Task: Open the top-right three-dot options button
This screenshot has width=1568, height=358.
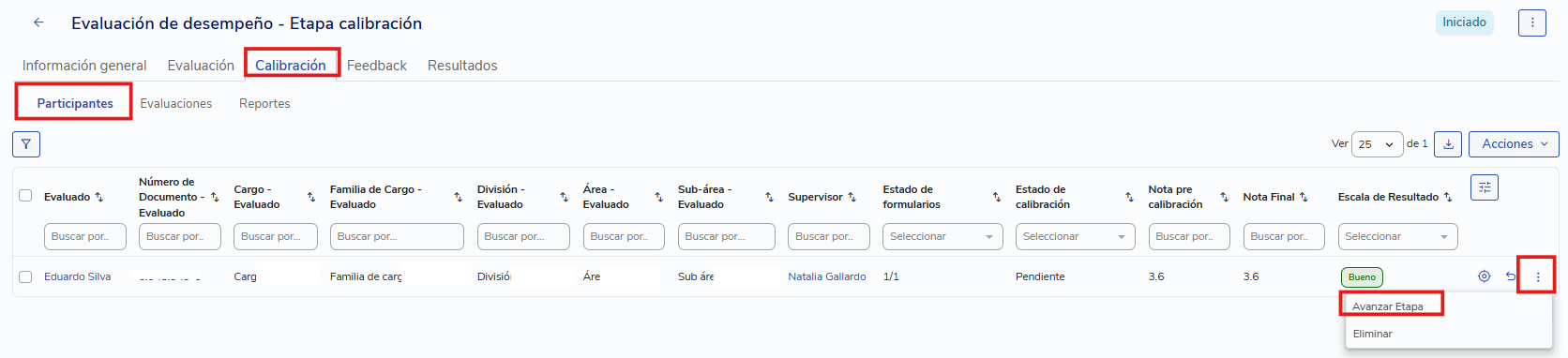Action: click(1531, 22)
